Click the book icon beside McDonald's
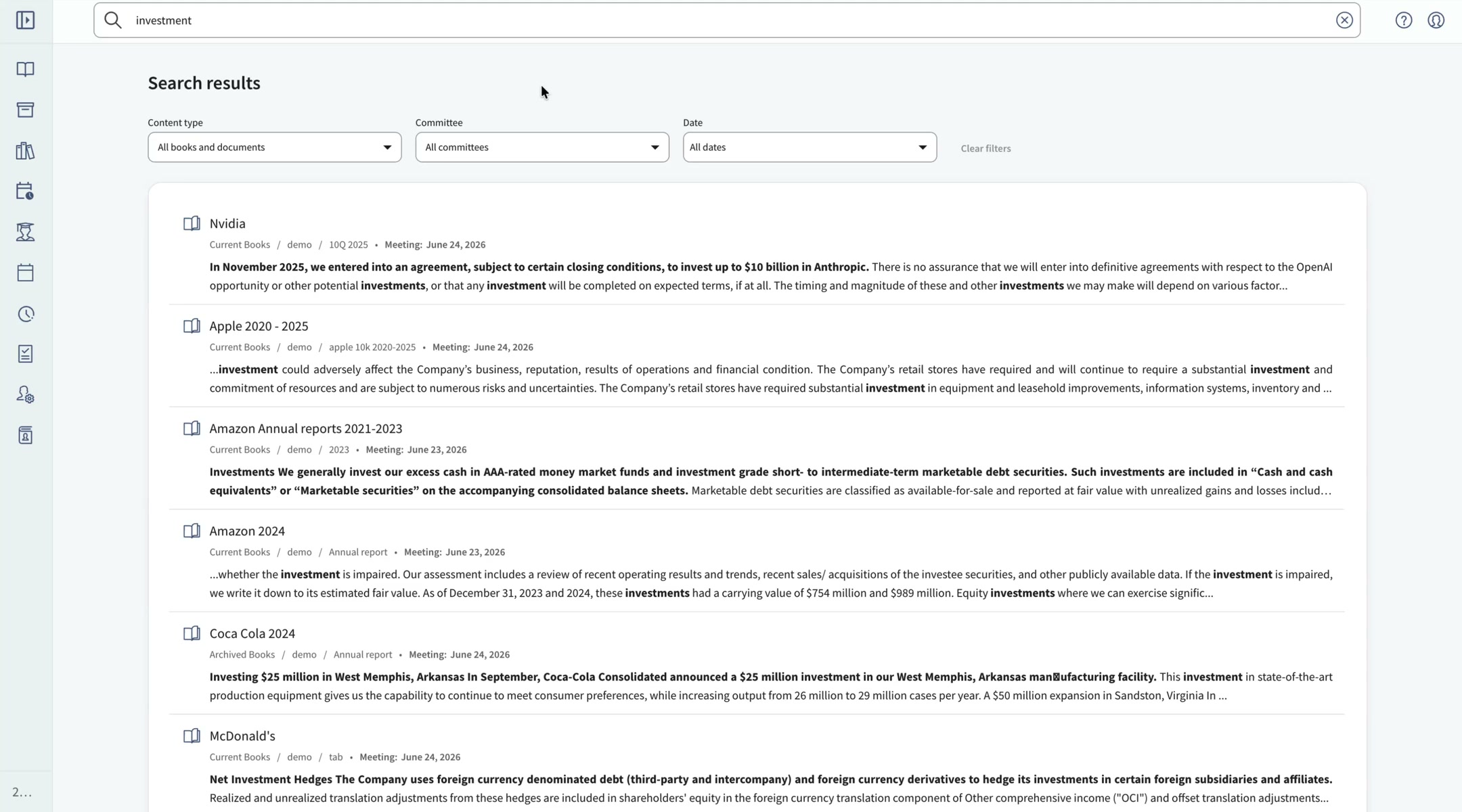Screen dimensions: 1462x812 (192, 736)
